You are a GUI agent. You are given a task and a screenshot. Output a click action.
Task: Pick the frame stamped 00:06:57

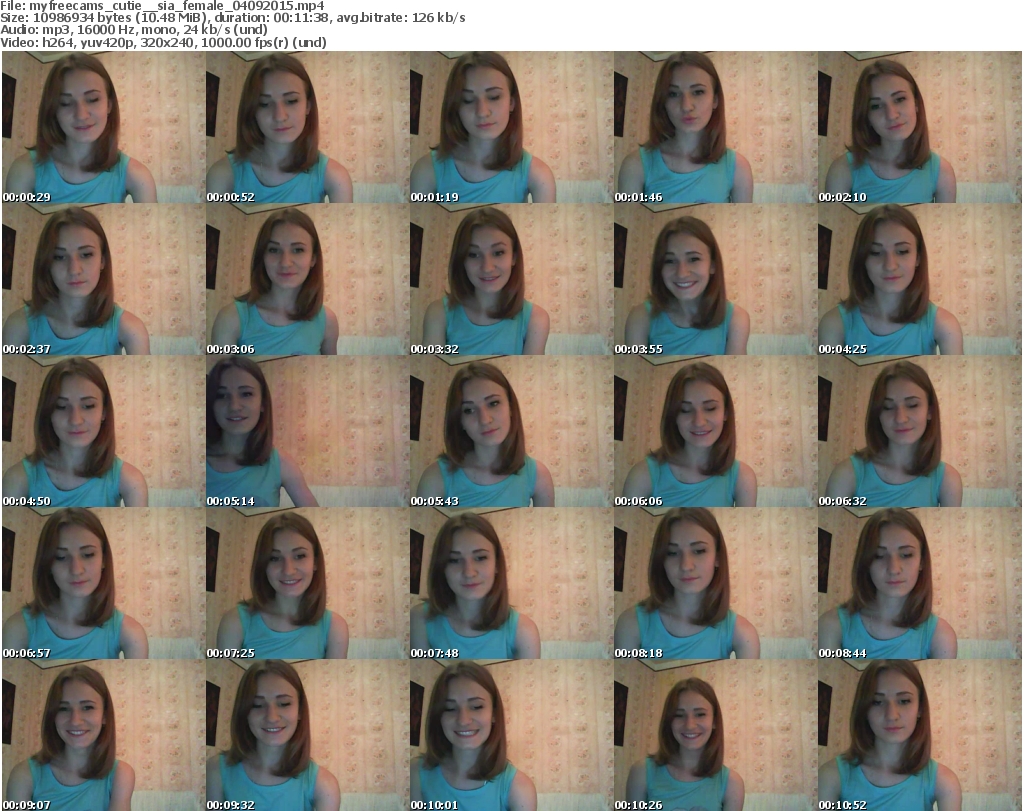(x=103, y=583)
